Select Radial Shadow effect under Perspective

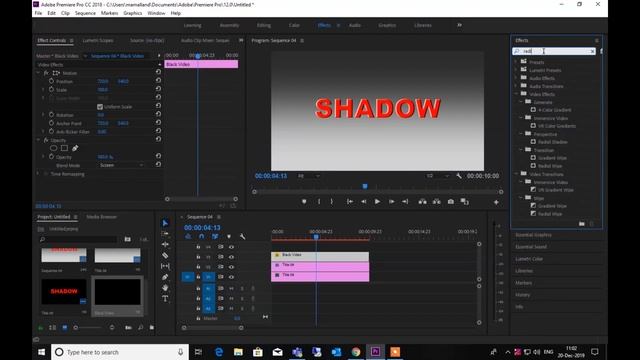[553, 142]
